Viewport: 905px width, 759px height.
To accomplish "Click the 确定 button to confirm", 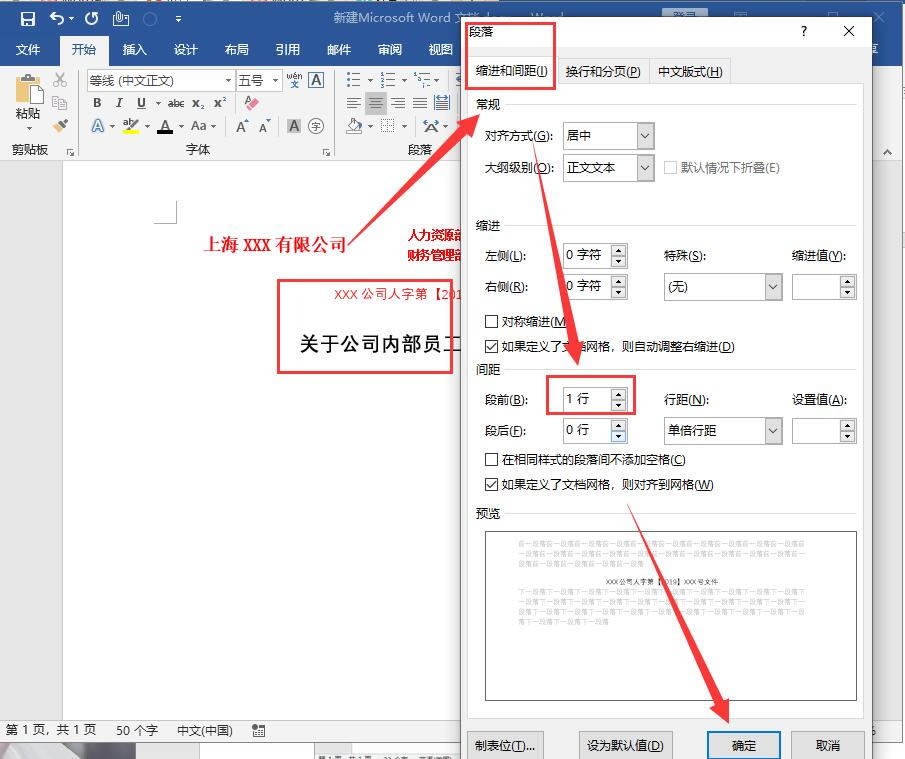I will pyautogui.click(x=744, y=745).
